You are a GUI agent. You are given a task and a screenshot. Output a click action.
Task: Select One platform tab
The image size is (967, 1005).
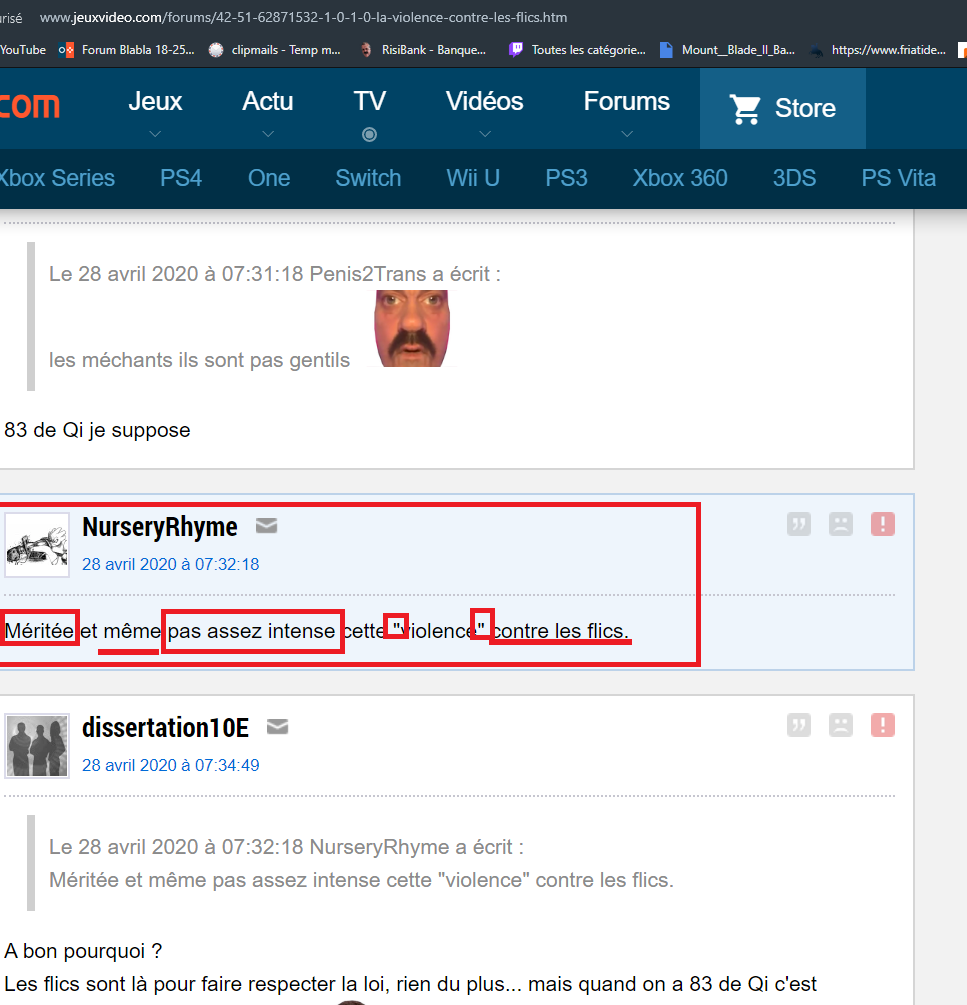coord(269,178)
